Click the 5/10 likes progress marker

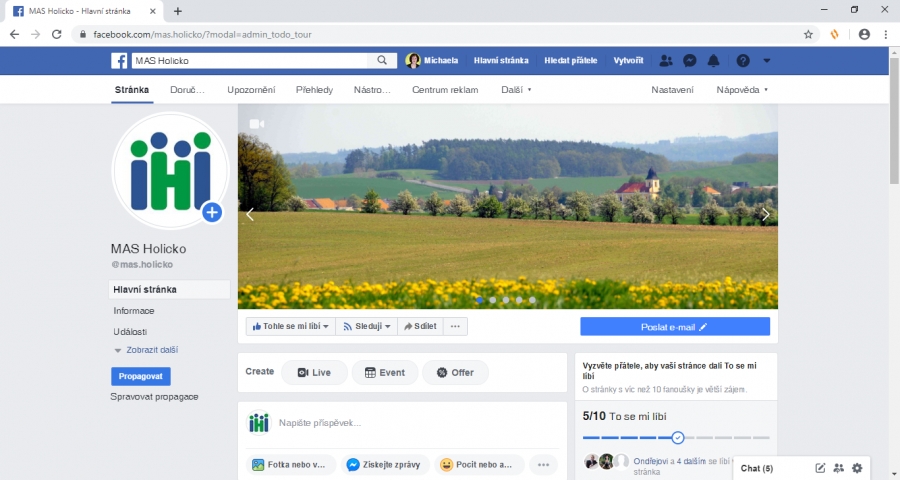pyautogui.click(x=677, y=438)
